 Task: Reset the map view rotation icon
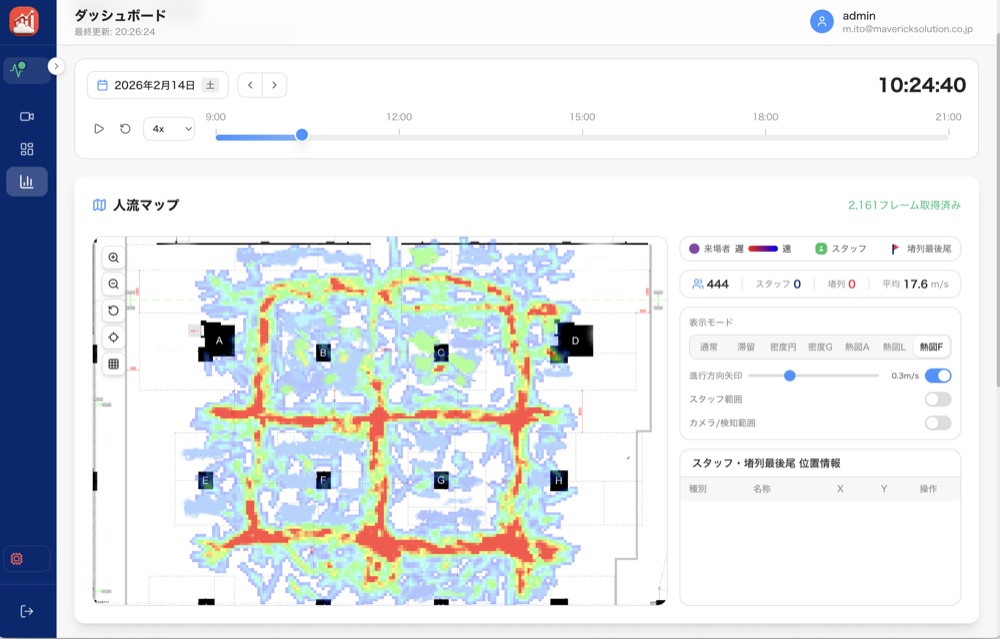(114, 311)
